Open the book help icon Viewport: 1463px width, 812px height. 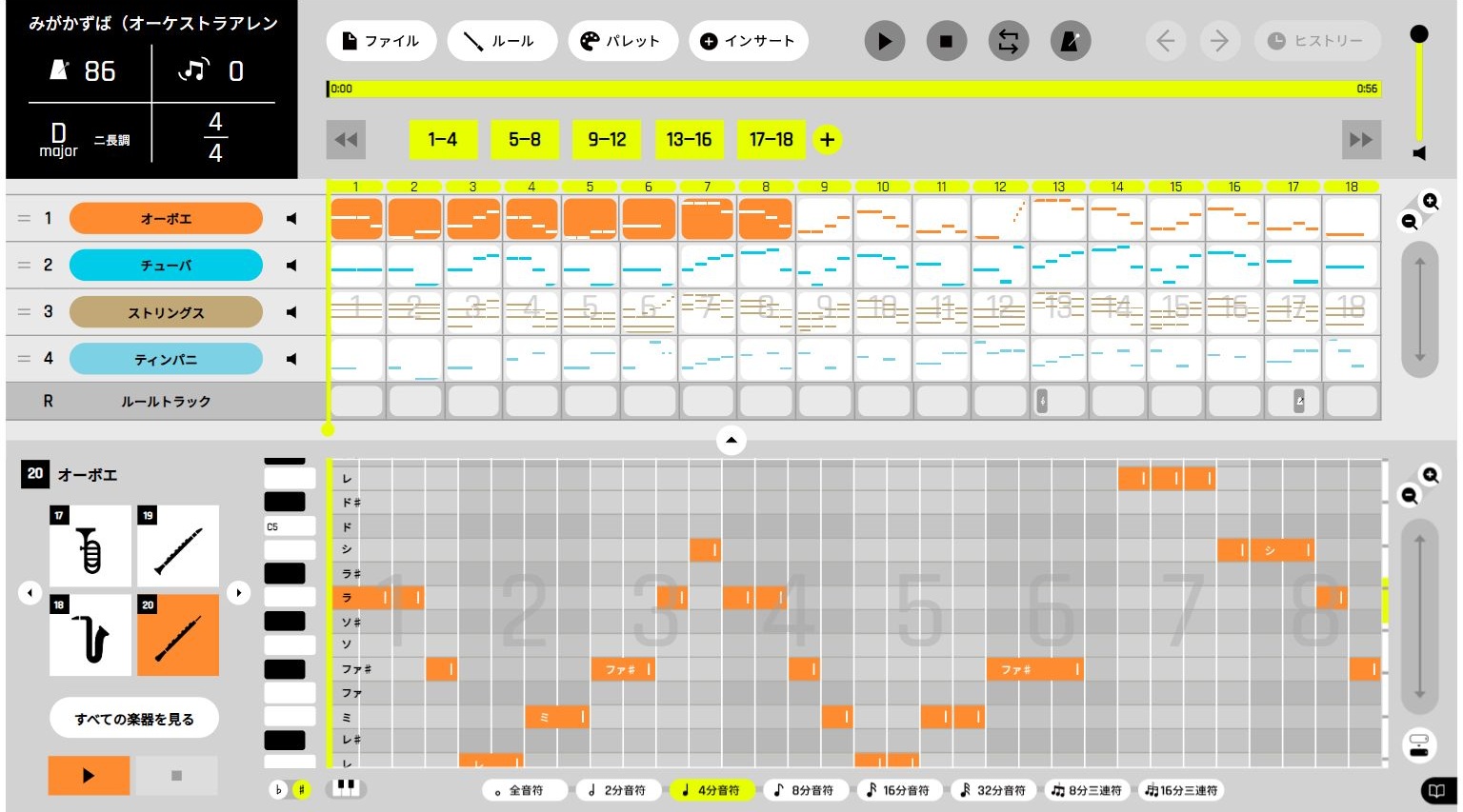click(1436, 790)
